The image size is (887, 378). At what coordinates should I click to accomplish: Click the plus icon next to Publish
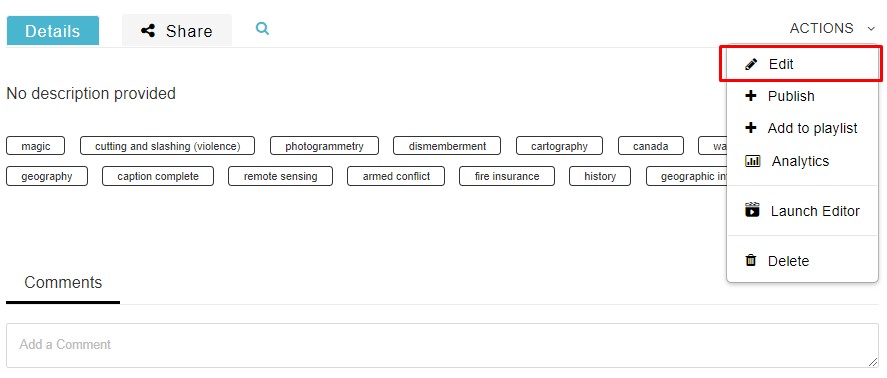tap(751, 96)
